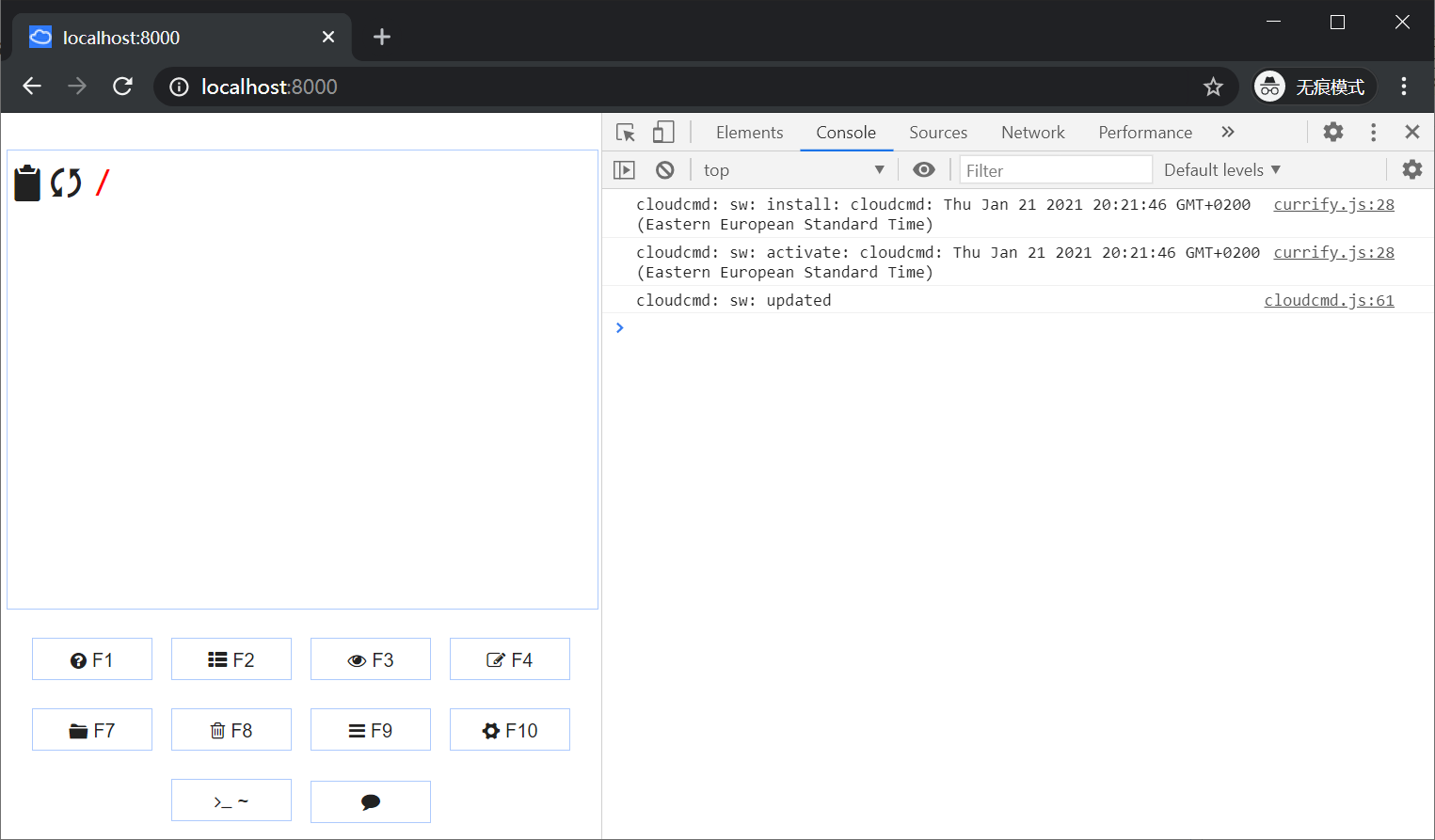Viewport: 1435px width, 840px height.
Task: Switch to the Sources tab
Action: click(x=937, y=132)
